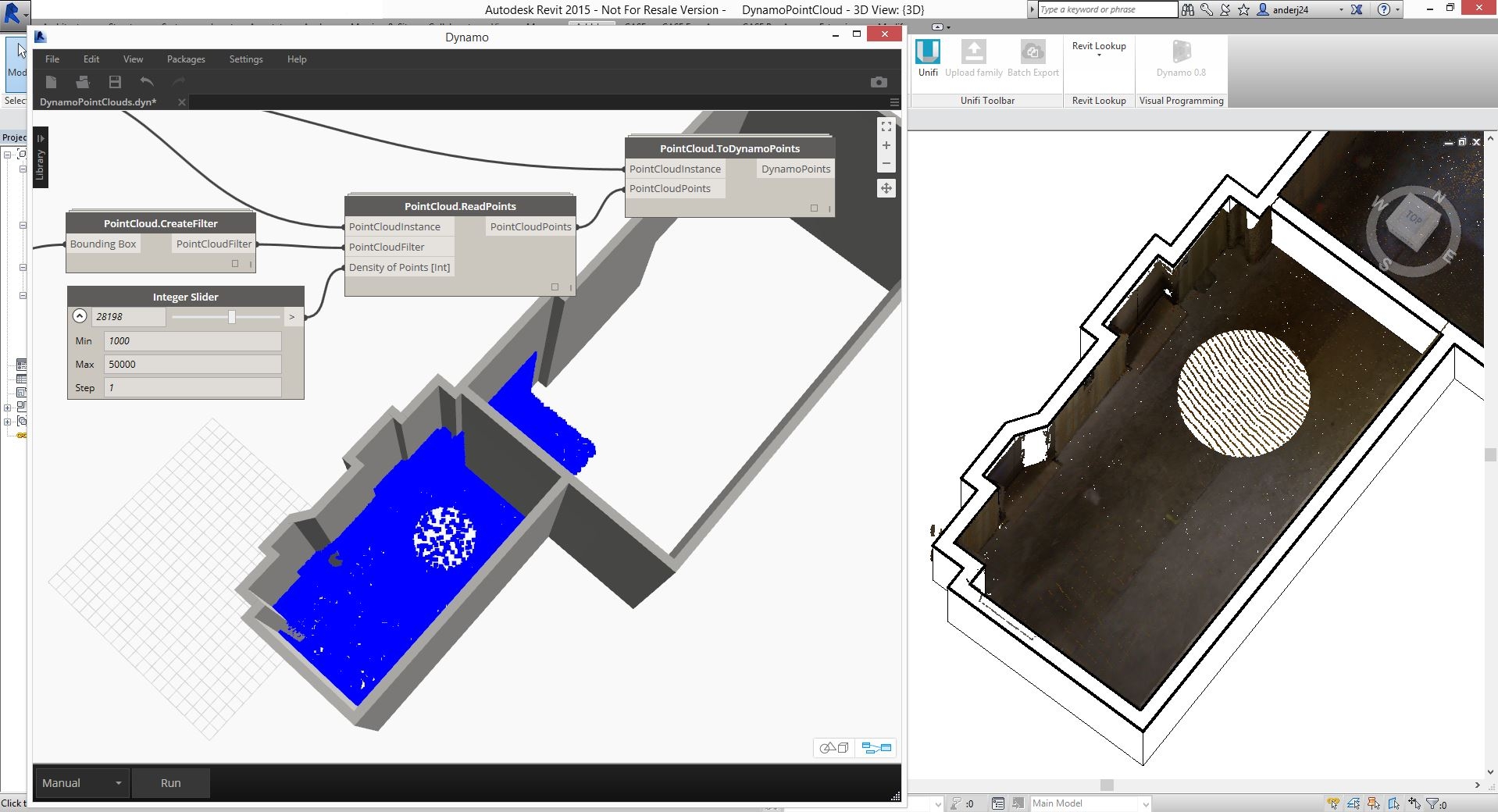Click the Drag Elements on Selection status icon
This screenshot has height=812, width=1498.
(x=1414, y=803)
